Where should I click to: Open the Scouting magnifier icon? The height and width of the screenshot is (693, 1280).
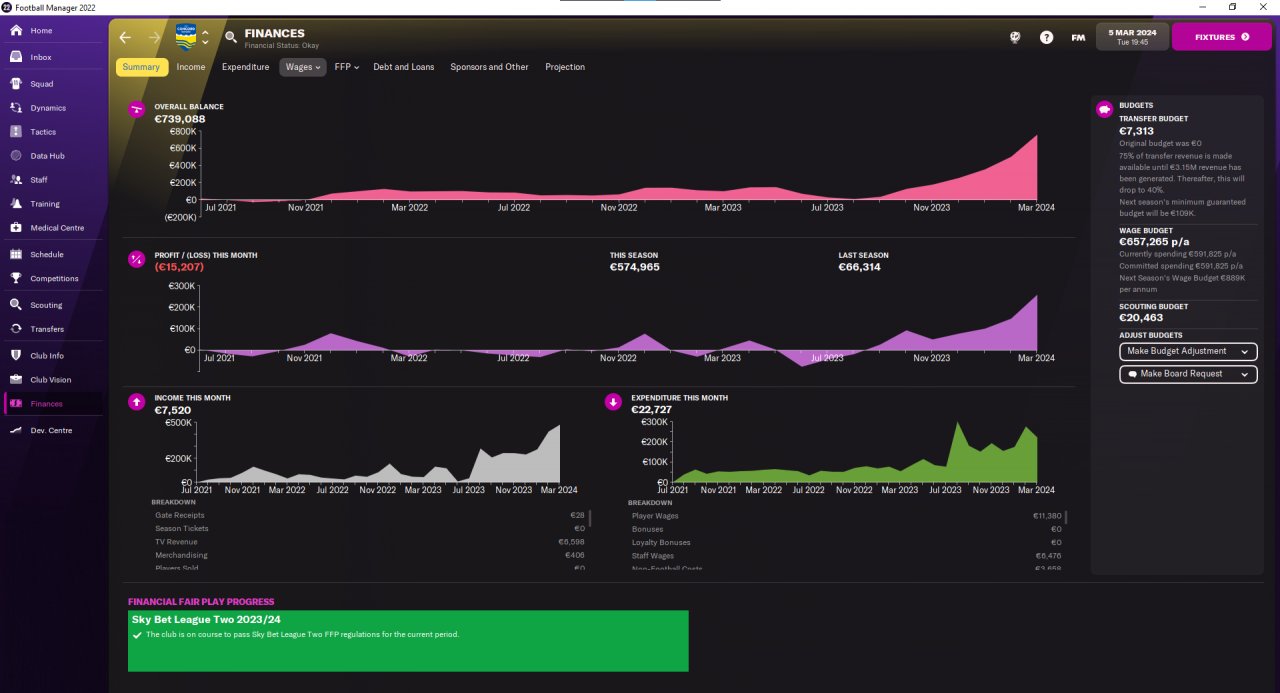(16, 305)
